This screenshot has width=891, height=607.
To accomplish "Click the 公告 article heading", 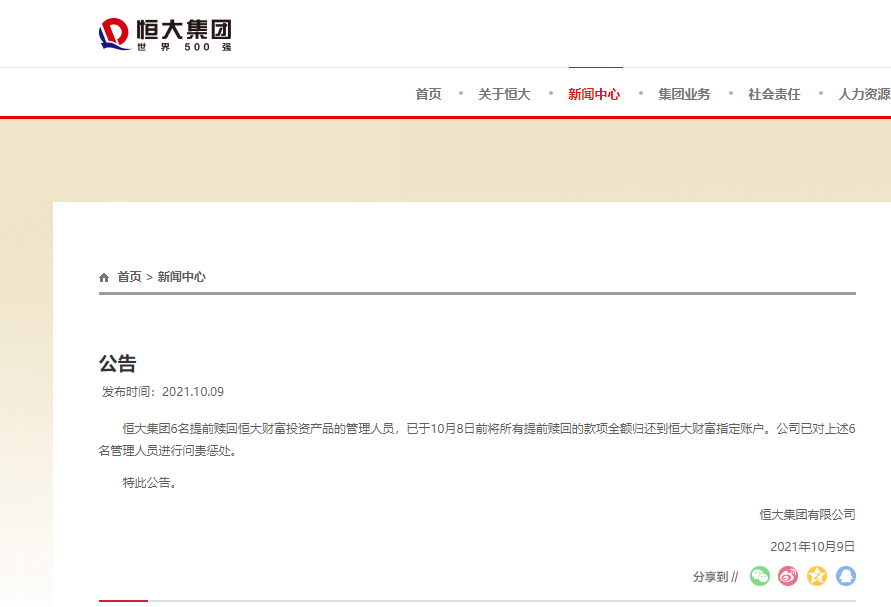I will (117, 363).
